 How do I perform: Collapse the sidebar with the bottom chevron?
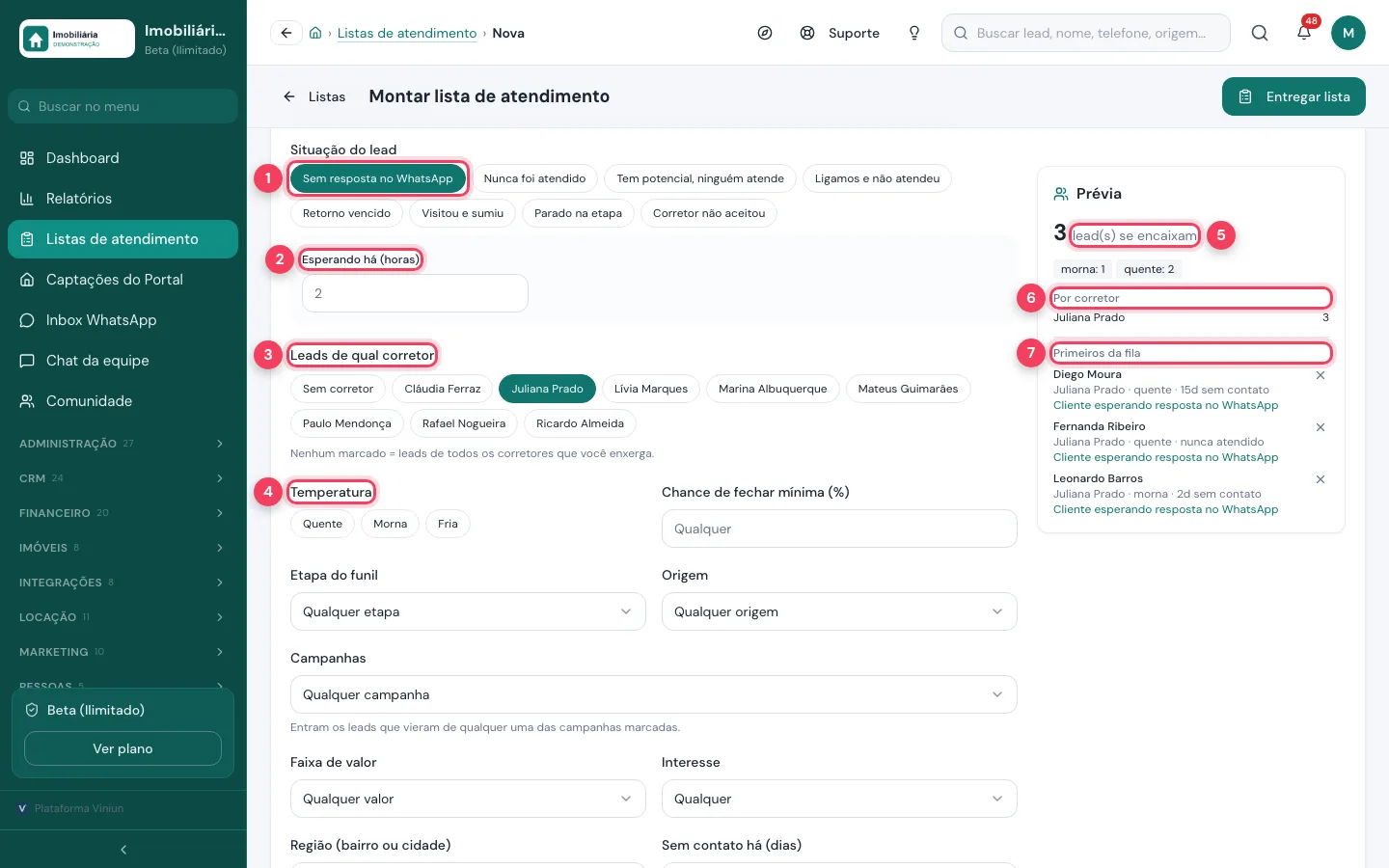pos(123,850)
